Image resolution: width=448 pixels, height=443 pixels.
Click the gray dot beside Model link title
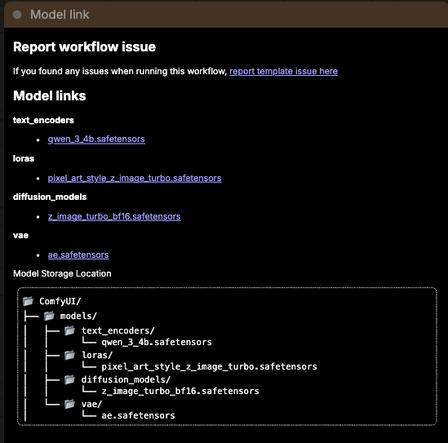[x=17, y=15]
